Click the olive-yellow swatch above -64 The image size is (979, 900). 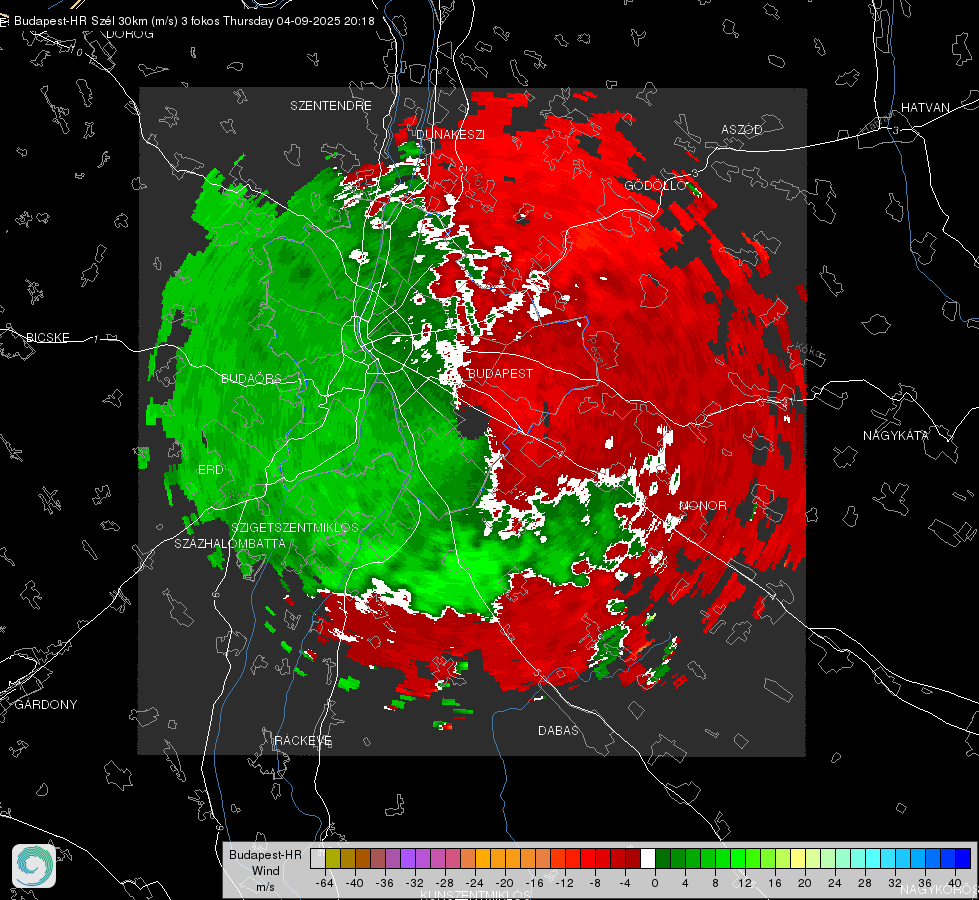point(333,858)
